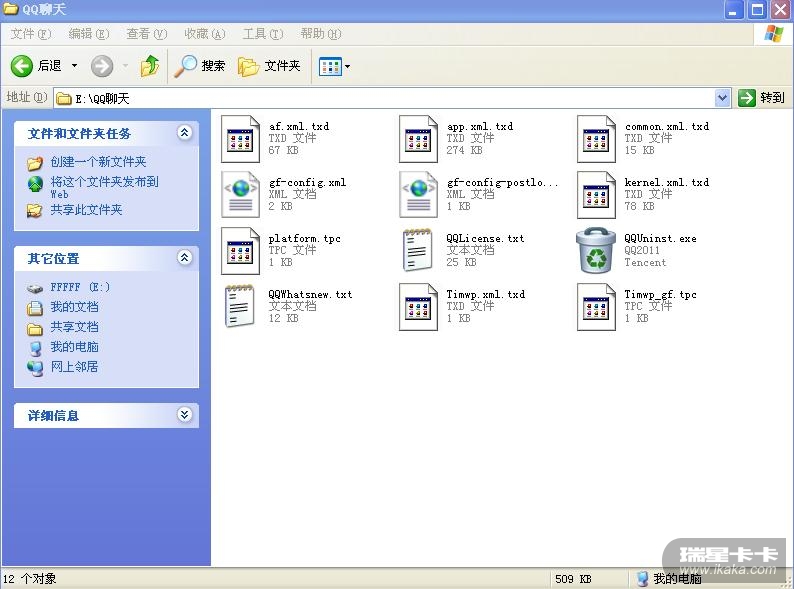This screenshot has width=794, height=589.
Task: Maximize the QQ聊天 window
Action: pos(758,9)
